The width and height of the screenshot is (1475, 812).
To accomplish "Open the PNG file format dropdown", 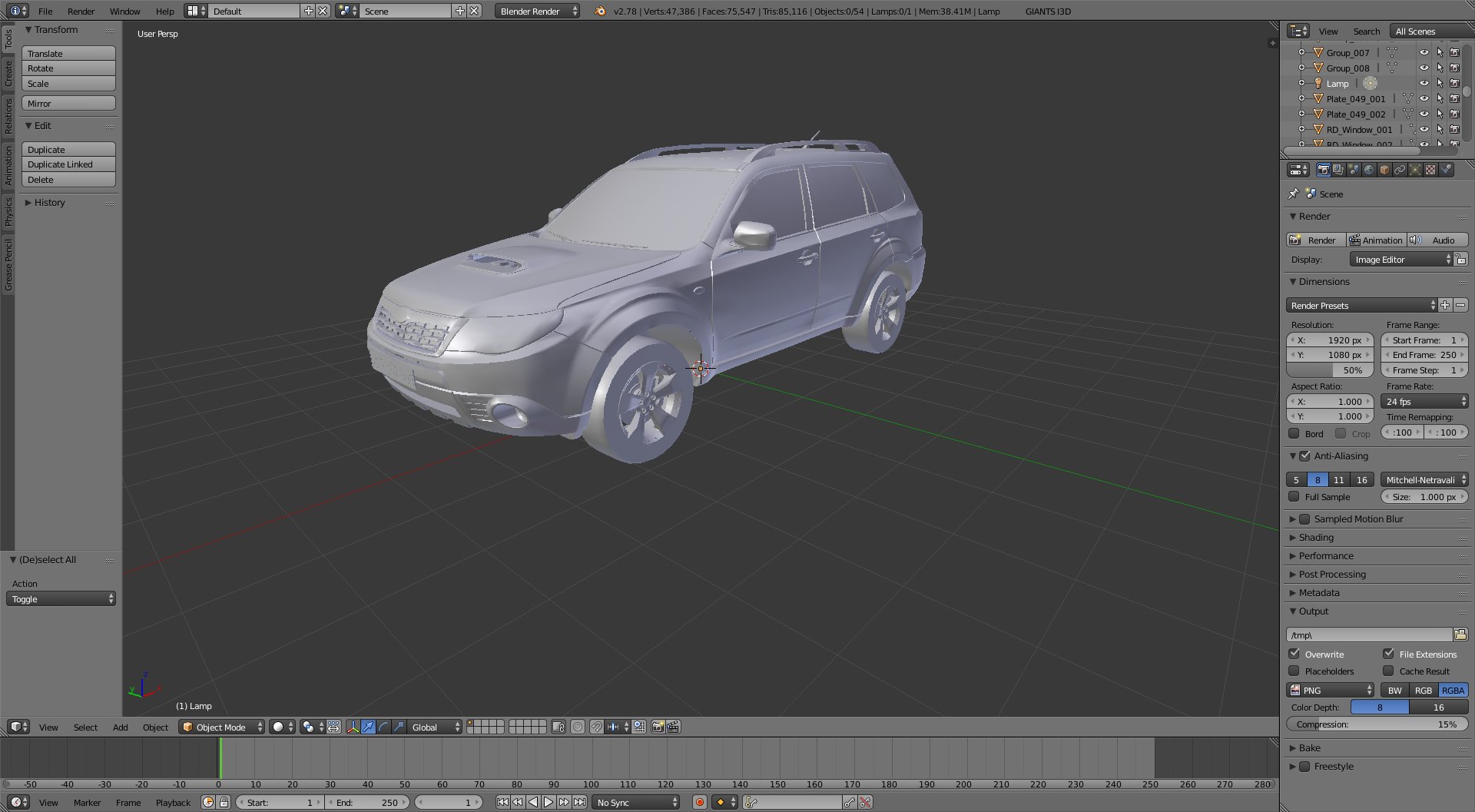I will pos(1331,690).
